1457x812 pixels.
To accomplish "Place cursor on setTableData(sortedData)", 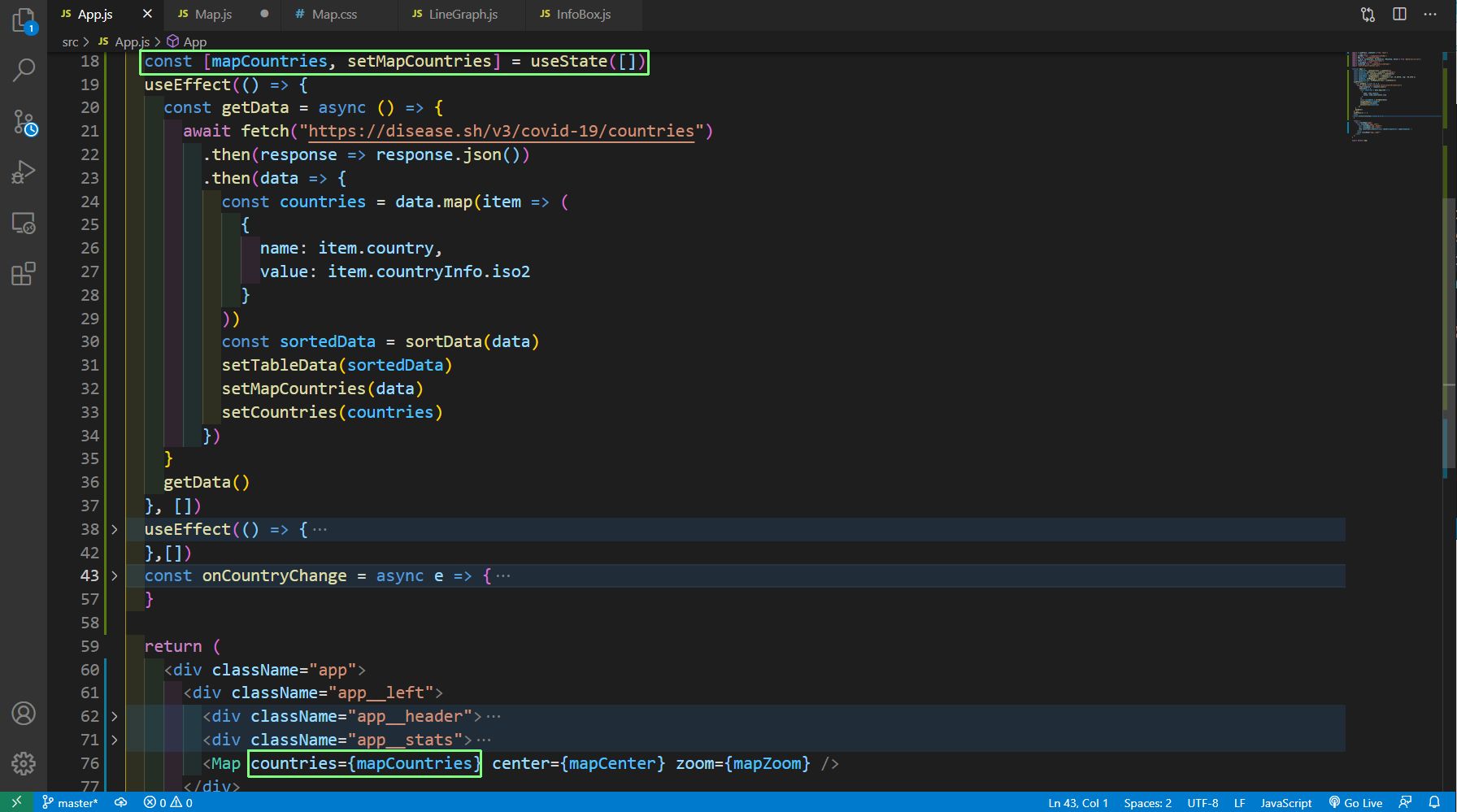I will 337,365.
